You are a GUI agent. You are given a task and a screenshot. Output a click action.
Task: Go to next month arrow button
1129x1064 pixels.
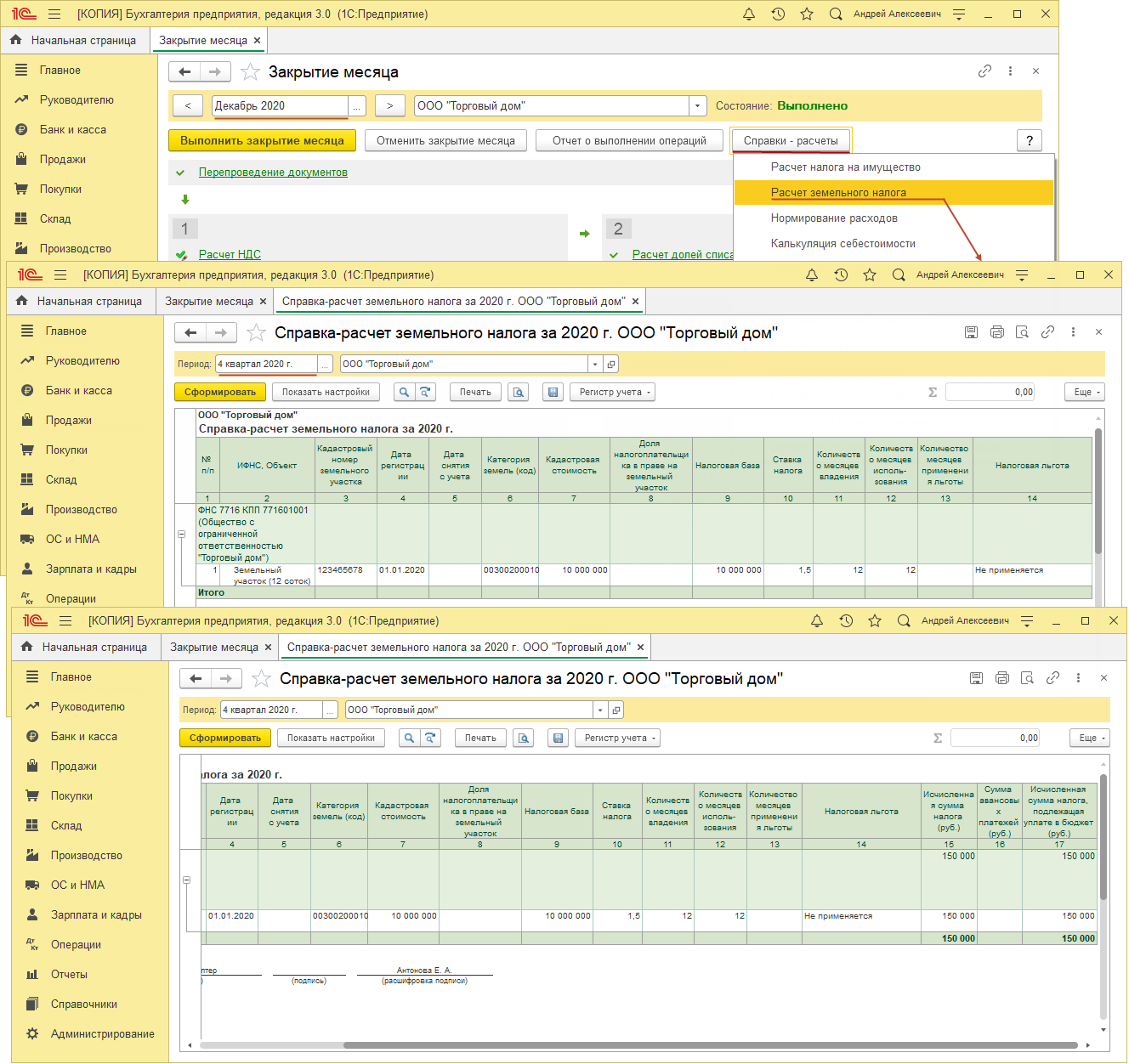(x=389, y=105)
